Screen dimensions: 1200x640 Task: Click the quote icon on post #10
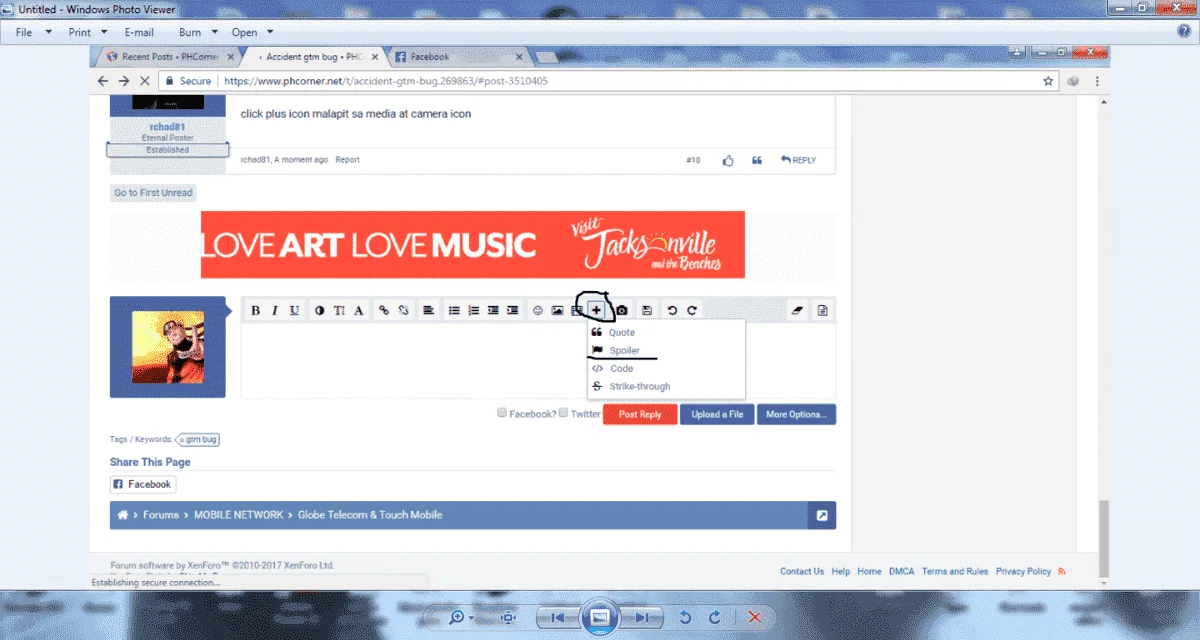[757, 160]
